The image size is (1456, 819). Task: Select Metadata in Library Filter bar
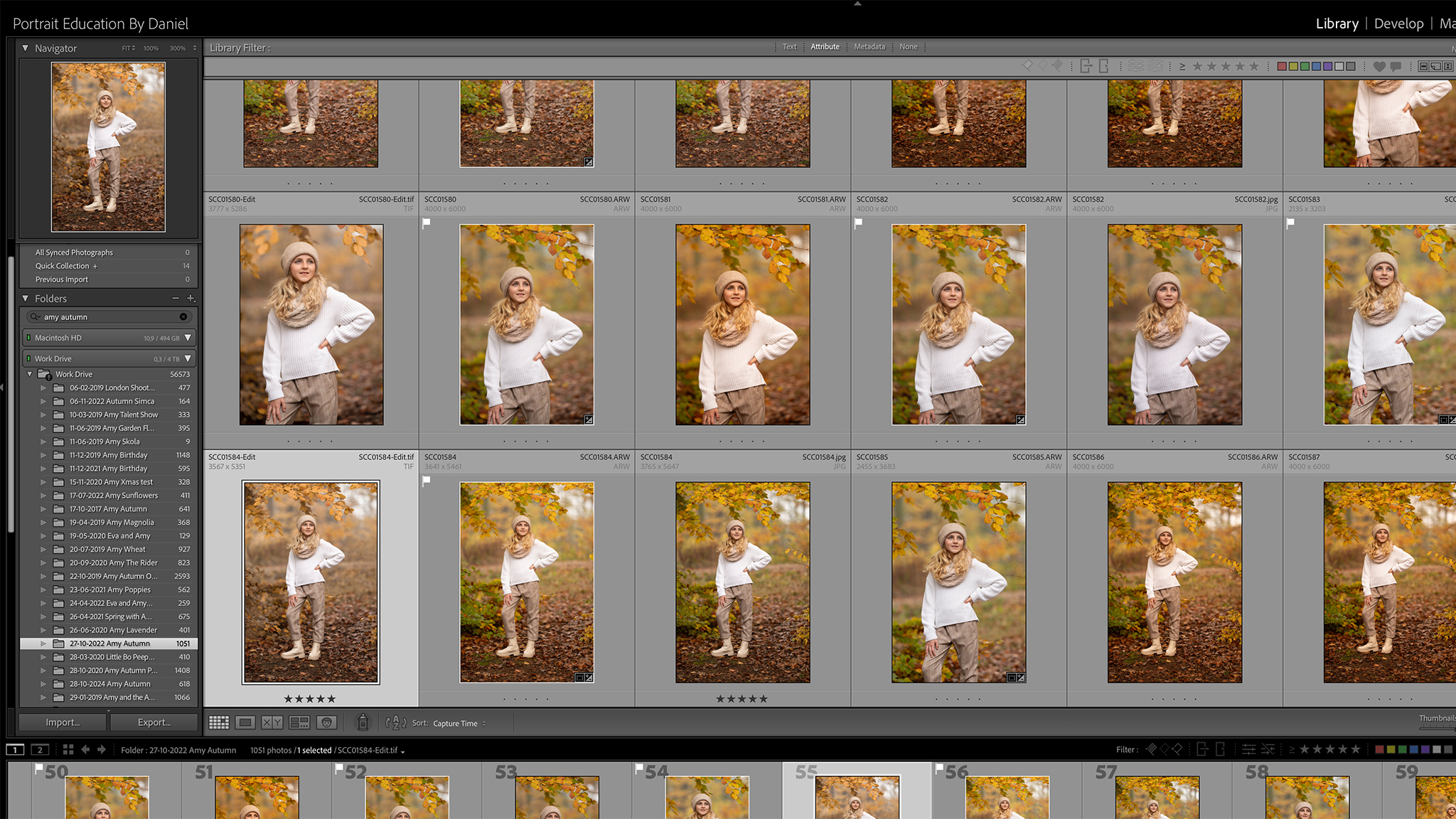[x=869, y=47]
